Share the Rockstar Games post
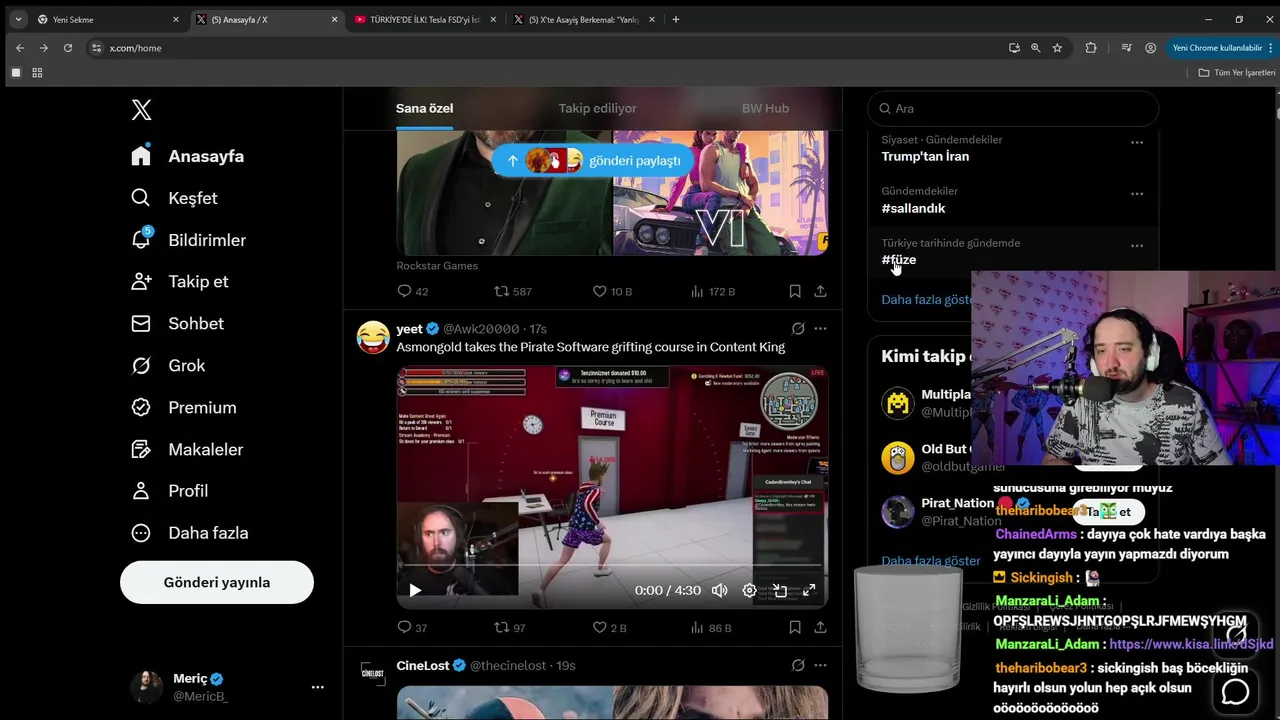The image size is (1280, 720). tap(820, 291)
